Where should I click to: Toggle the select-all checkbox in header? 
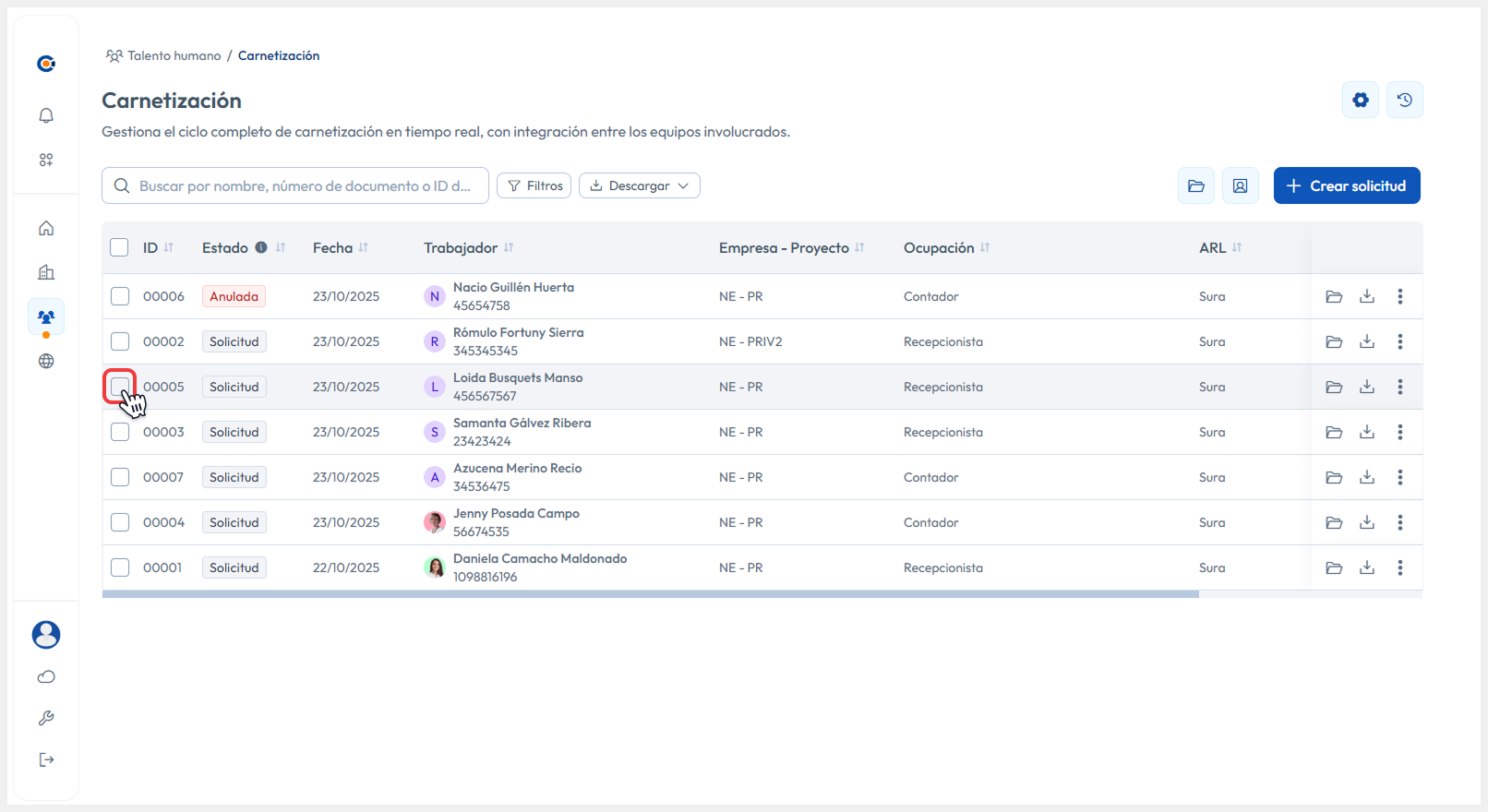click(x=119, y=247)
